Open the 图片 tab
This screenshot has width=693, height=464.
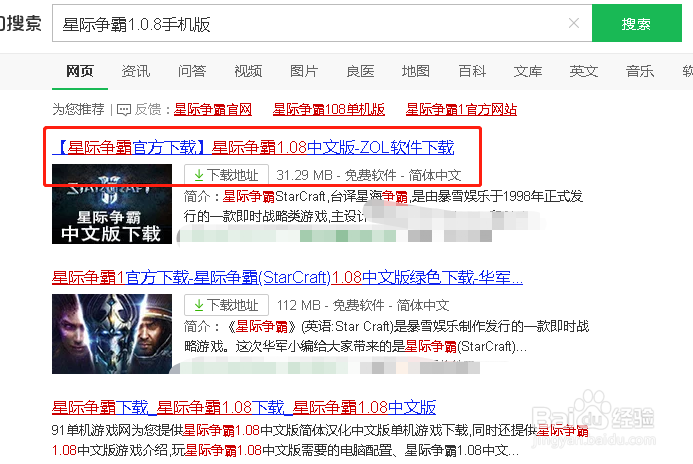[x=304, y=71]
